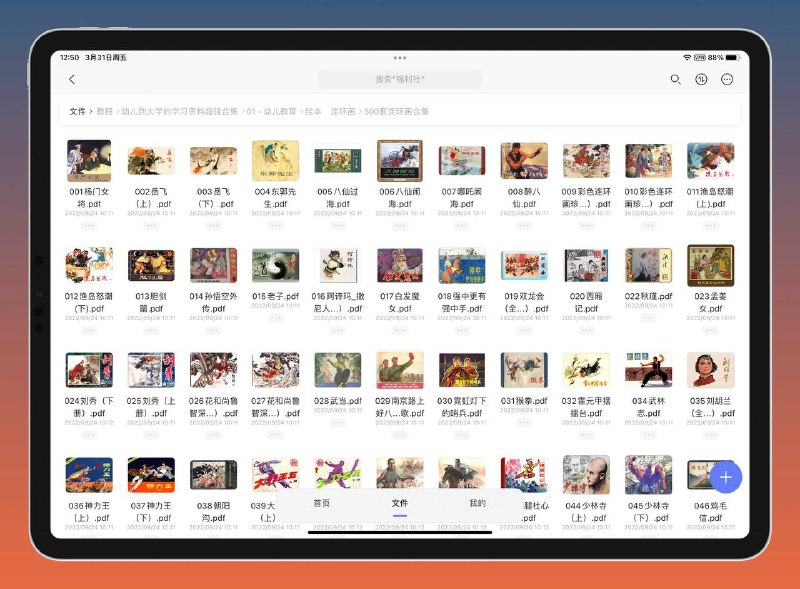Switch to the 首页 tab
The image size is (800, 589).
[322, 503]
